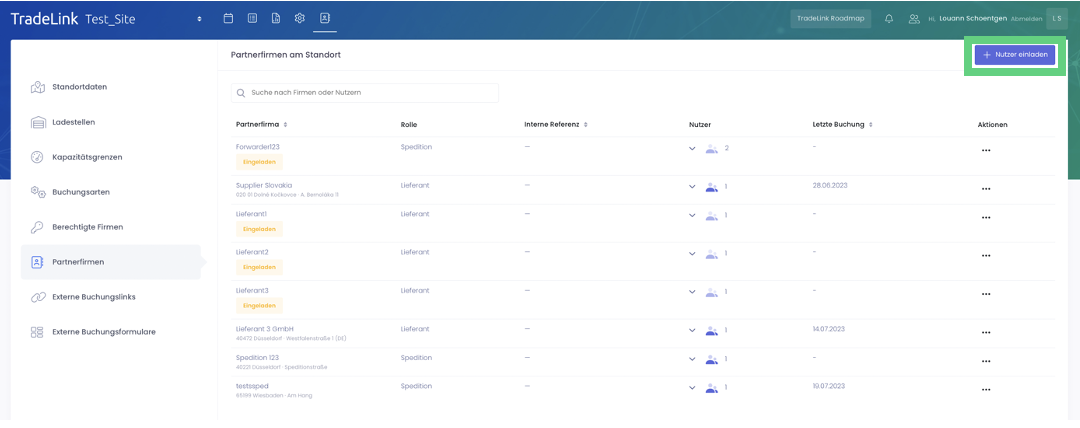This screenshot has width=1080, height=428.
Task: Open the TradeLink Roadmap button
Action: (830, 18)
